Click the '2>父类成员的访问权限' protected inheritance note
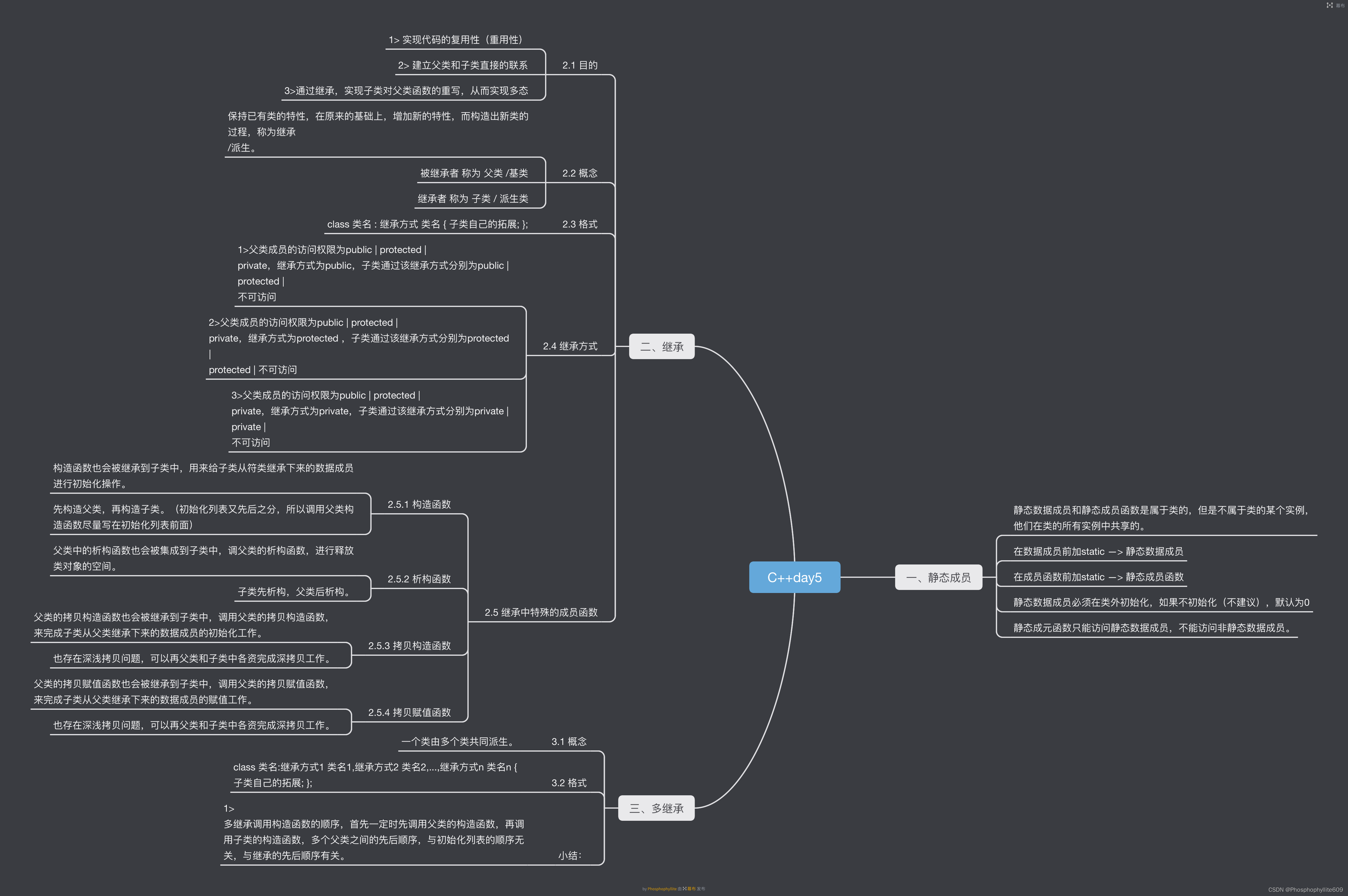Viewport: 1348px width, 896px height. pos(359,346)
